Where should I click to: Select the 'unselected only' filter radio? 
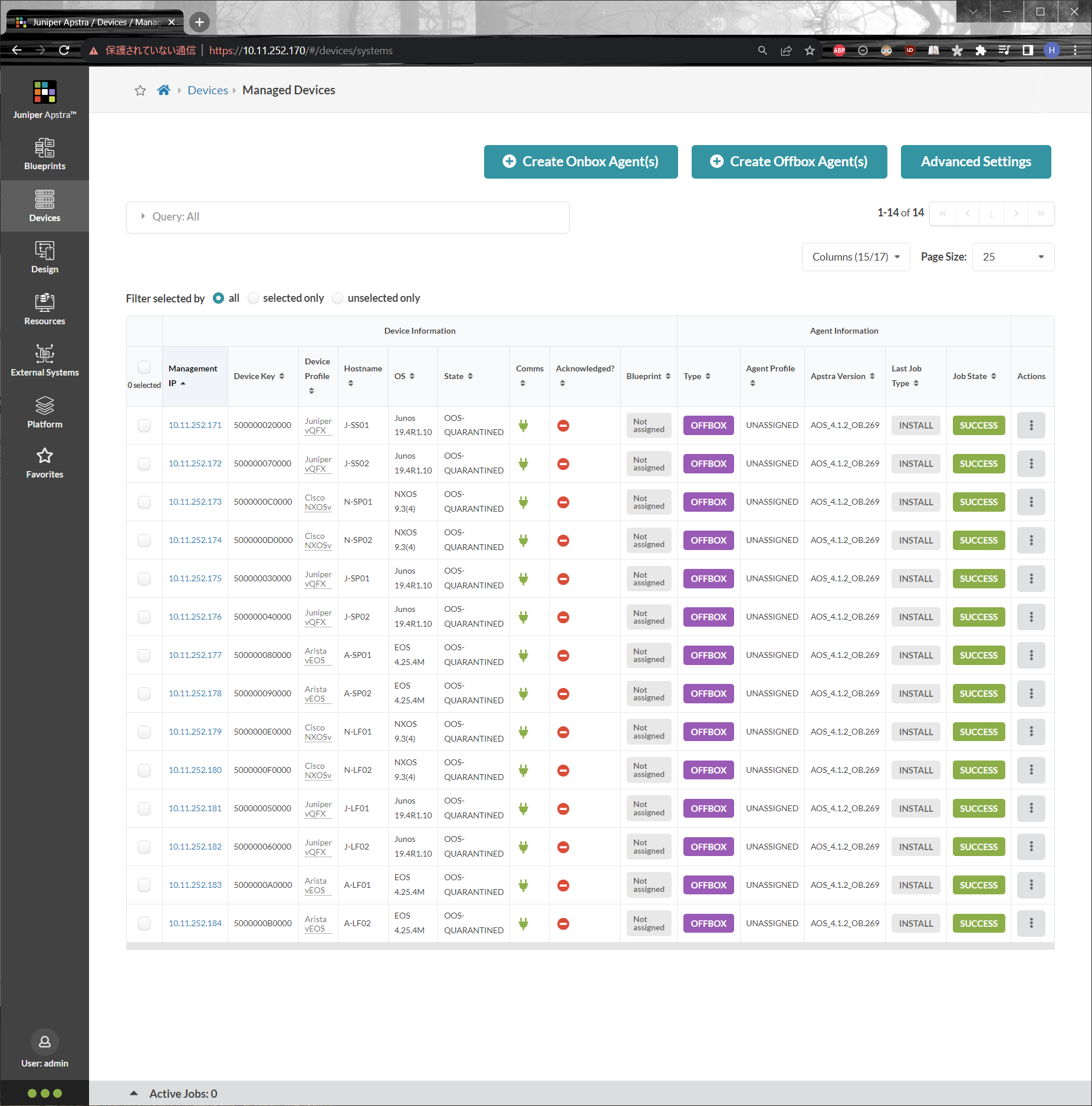tap(338, 298)
